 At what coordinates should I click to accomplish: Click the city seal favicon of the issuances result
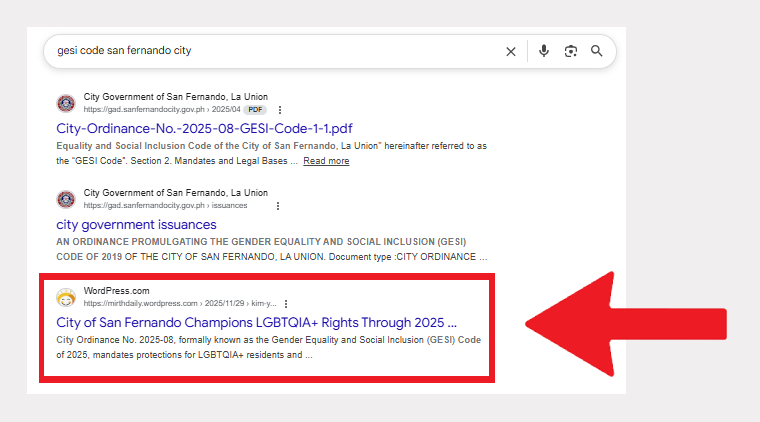(x=66, y=199)
